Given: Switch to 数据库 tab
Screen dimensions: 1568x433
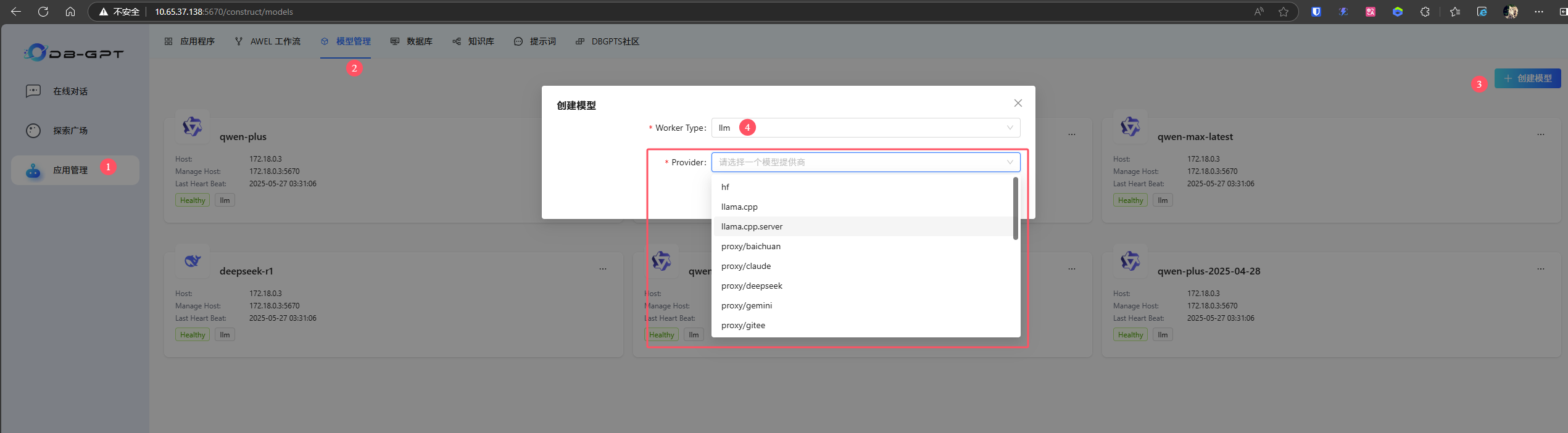Looking at the screenshot, I should [x=412, y=41].
